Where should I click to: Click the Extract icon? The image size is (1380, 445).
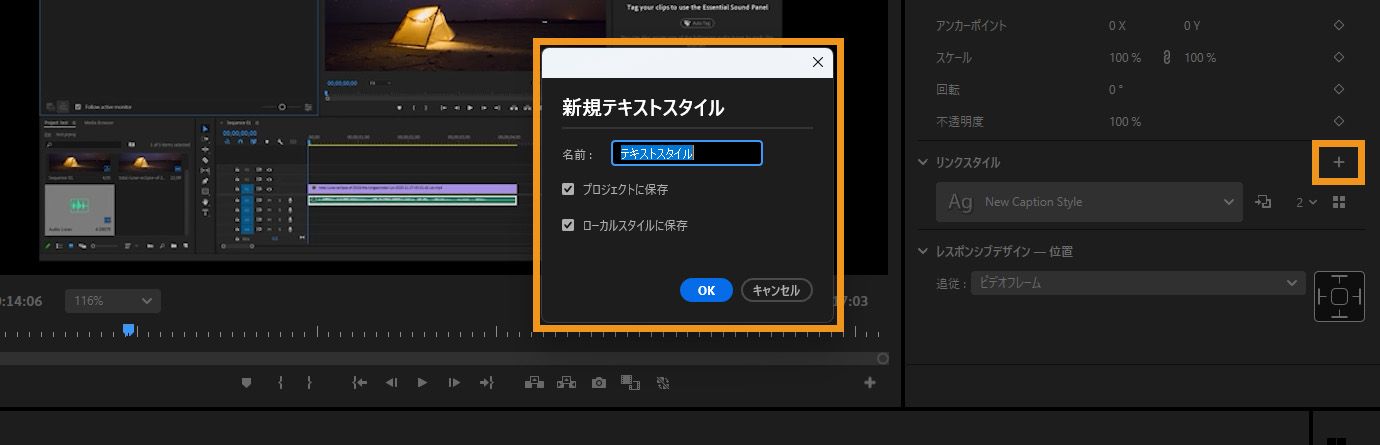567,382
